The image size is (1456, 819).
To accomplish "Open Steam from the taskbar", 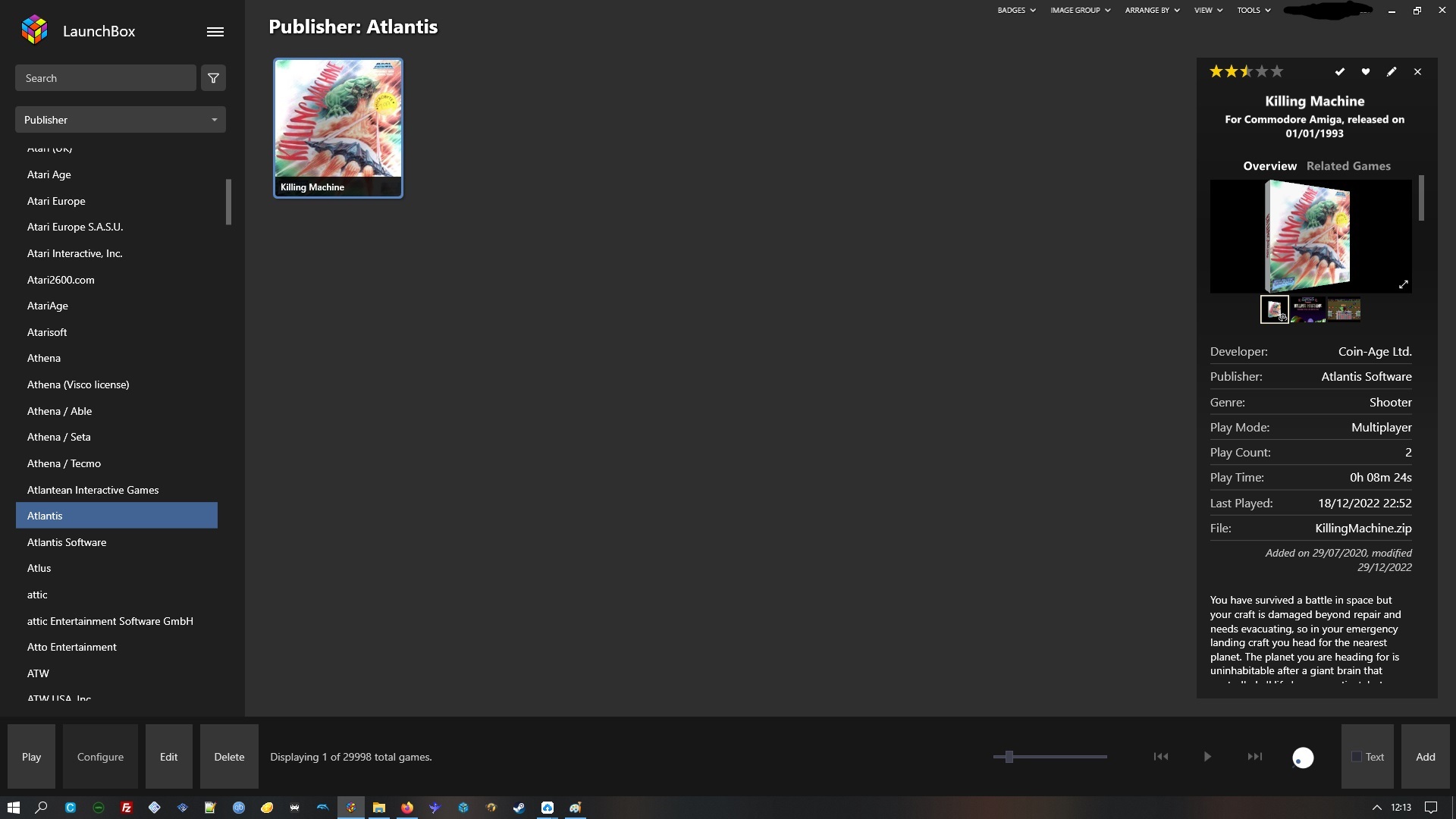I will coord(519,808).
